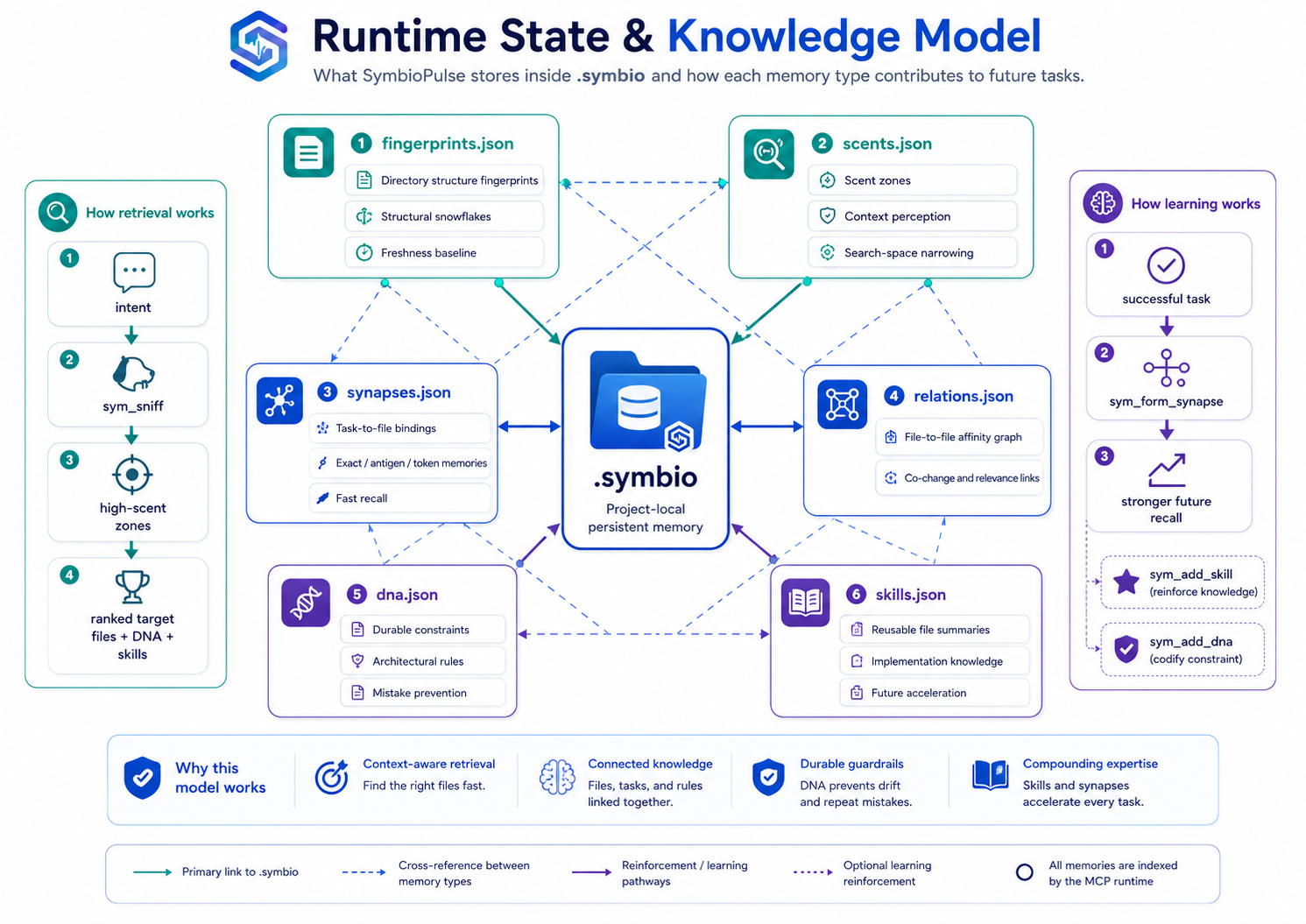
Task: Click the Context-aware retrieval target icon
Action: [331, 777]
